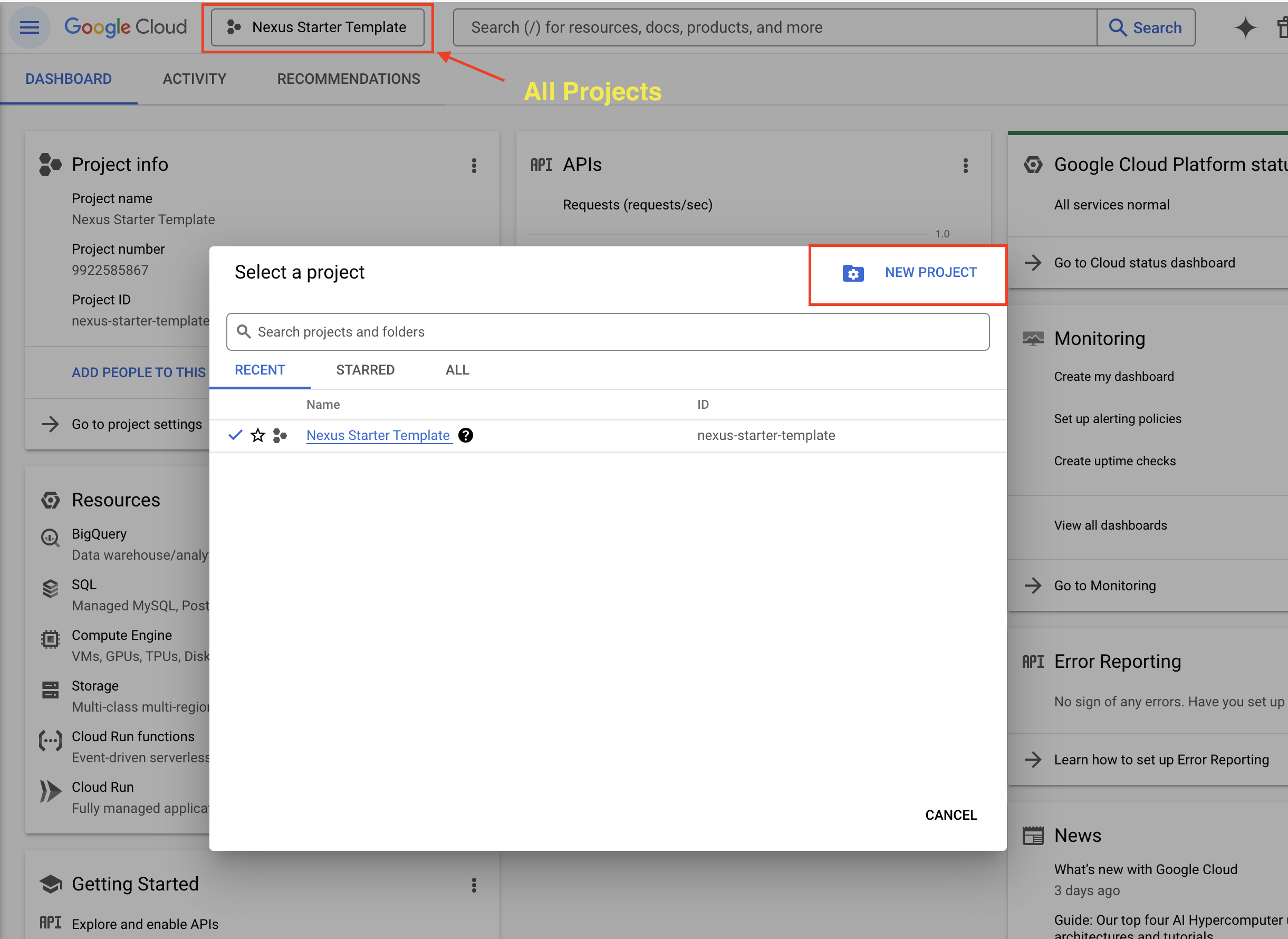Viewport: 1288px width, 939px height.
Task: Click Explore and enable APIs
Action: pyautogui.click(x=145, y=924)
